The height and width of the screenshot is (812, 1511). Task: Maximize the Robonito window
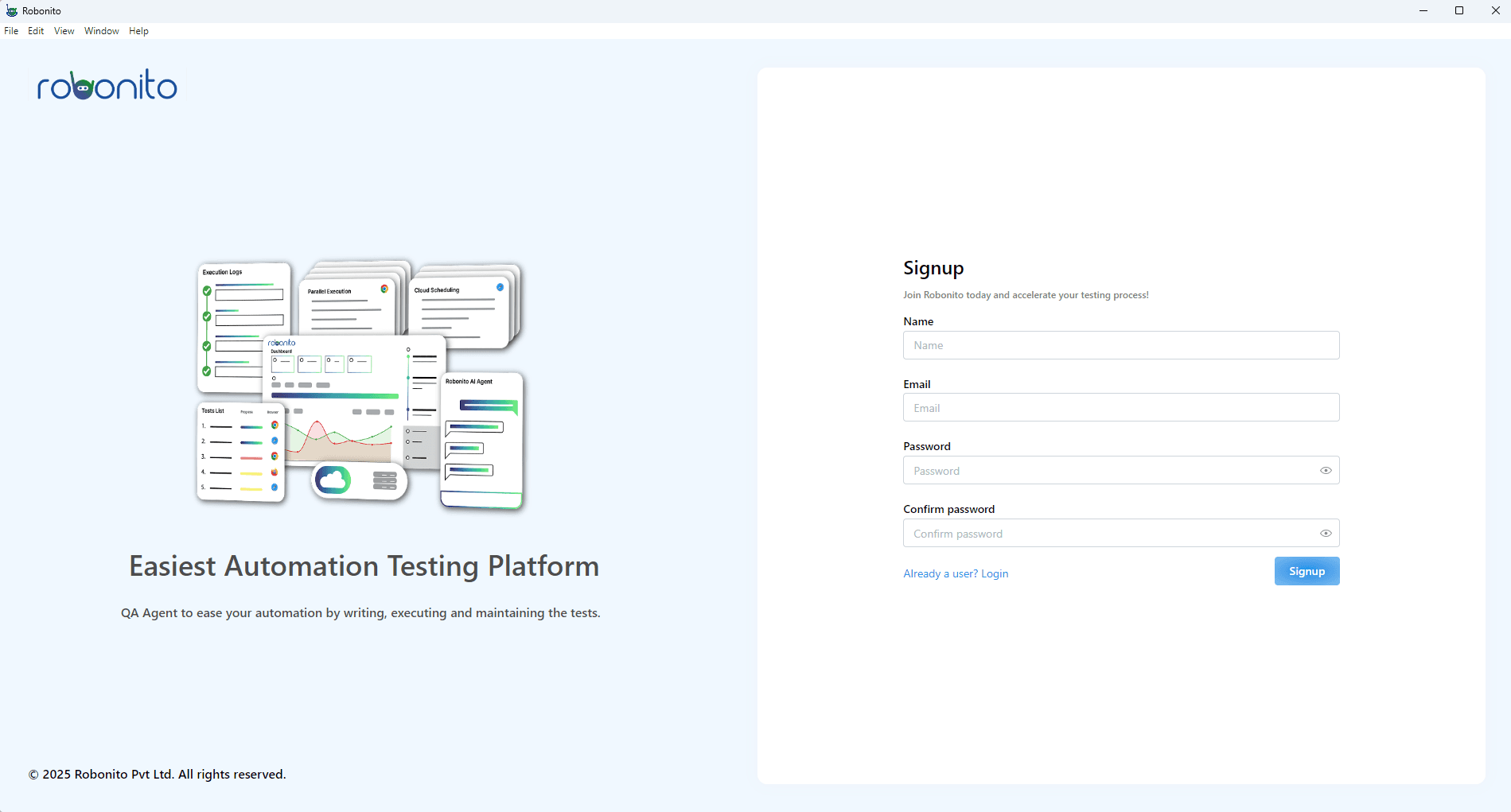[x=1459, y=11]
